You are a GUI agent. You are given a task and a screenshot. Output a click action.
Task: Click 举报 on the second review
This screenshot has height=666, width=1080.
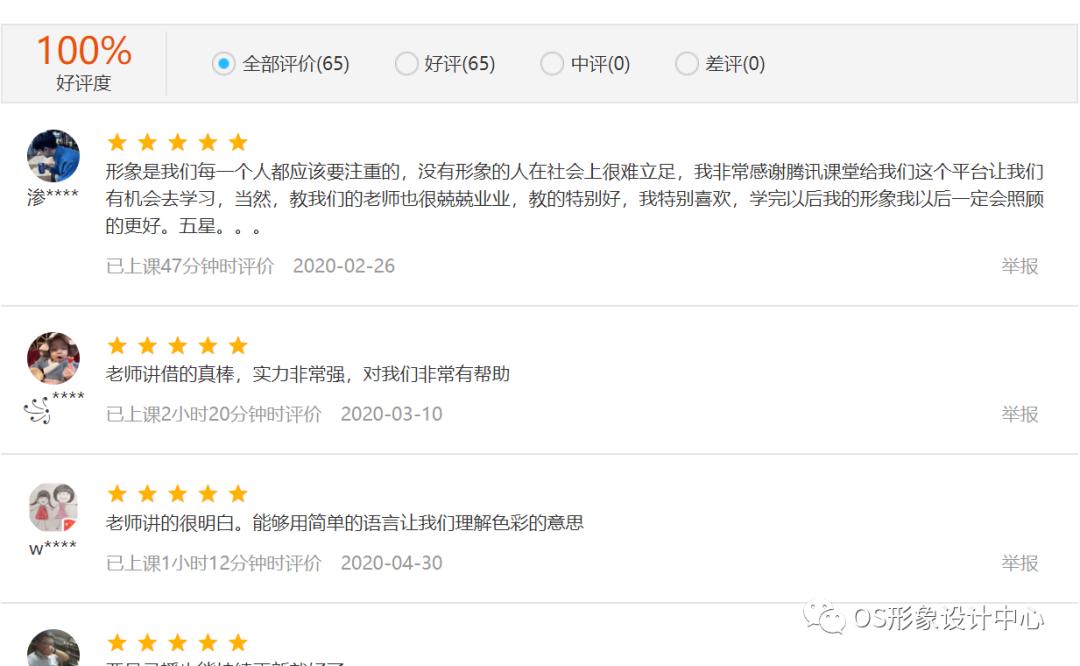coord(1019,414)
